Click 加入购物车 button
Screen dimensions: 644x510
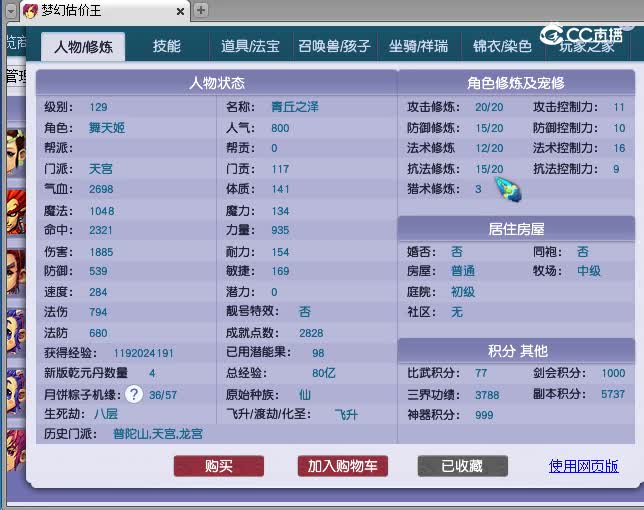point(343,466)
